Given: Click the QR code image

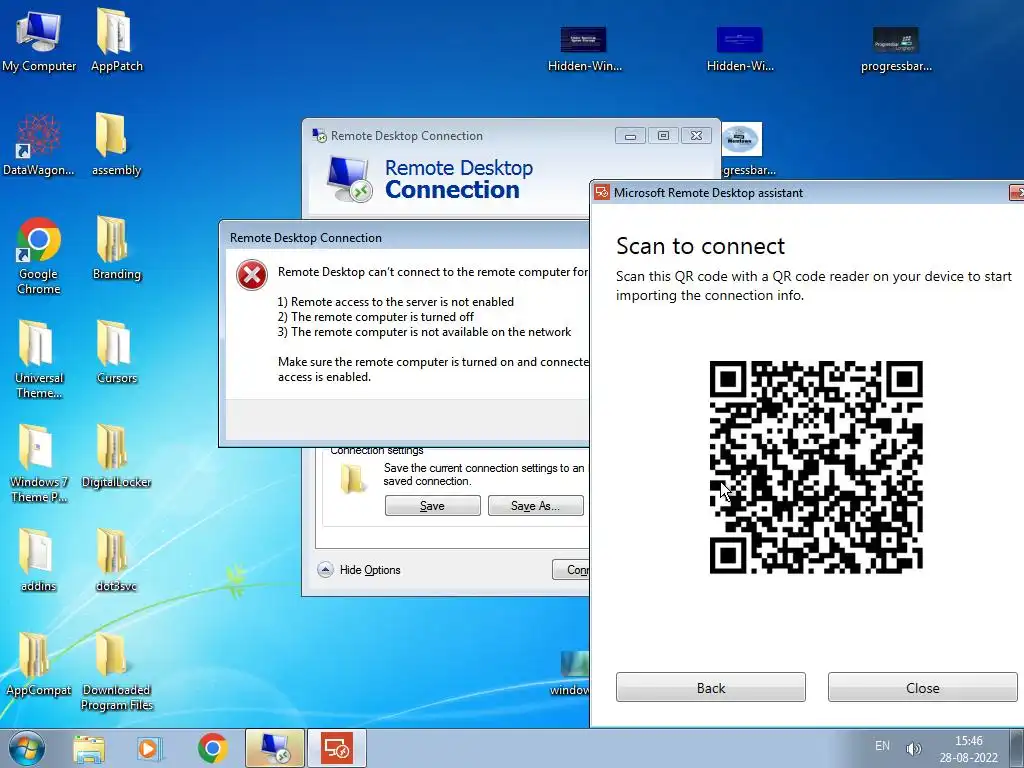Looking at the screenshot, I should [816, 467].
